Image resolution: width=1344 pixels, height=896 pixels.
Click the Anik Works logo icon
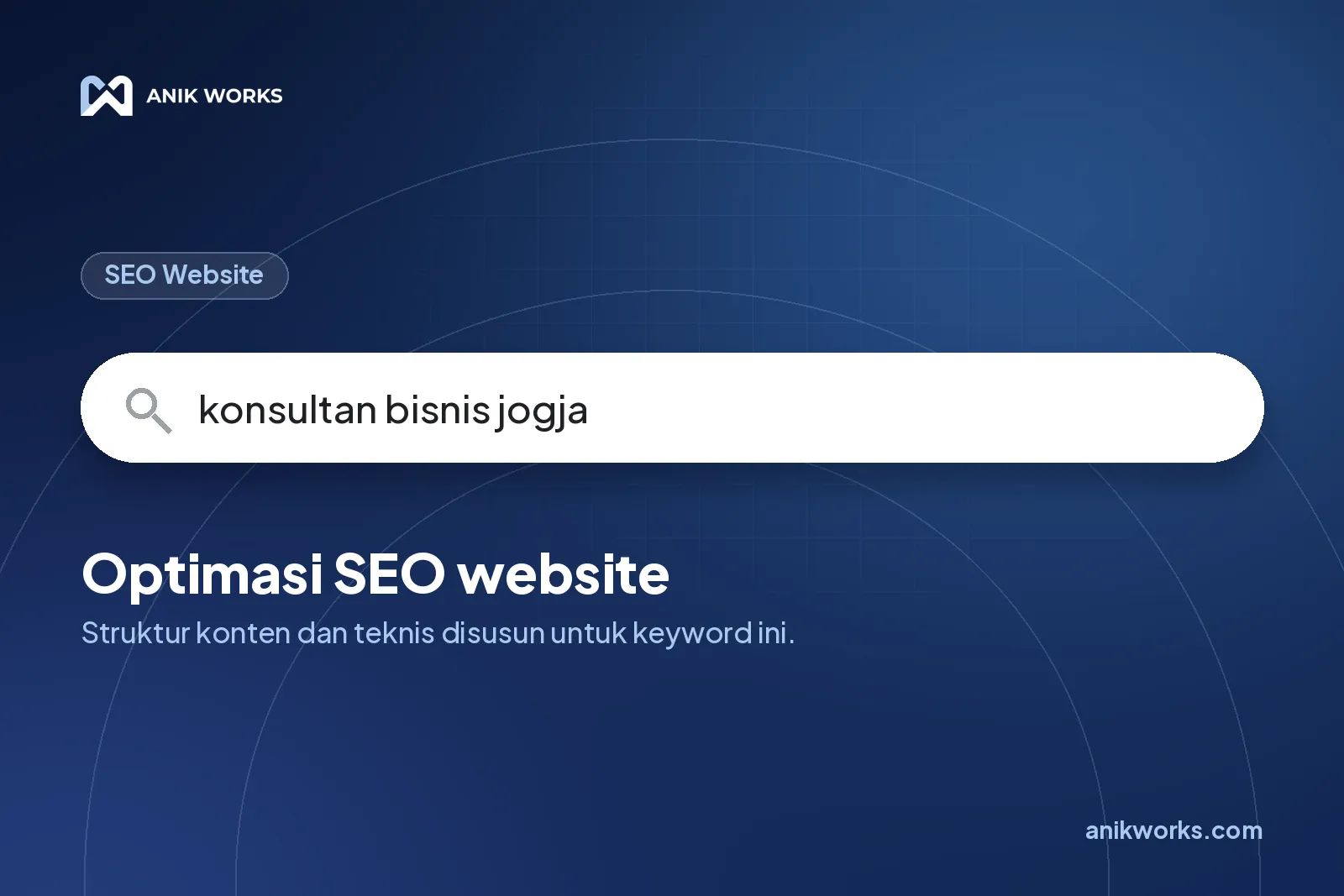107,96
